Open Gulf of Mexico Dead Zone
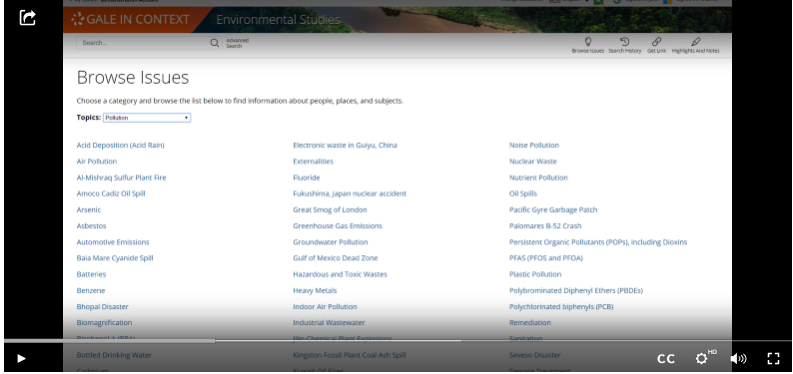This screenshot has height=374, width=793. tap(335, 258)
